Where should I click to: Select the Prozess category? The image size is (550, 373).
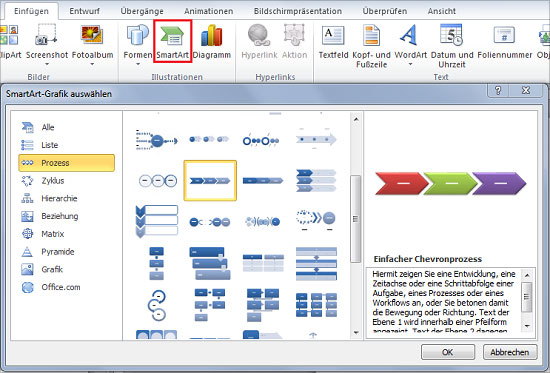[x=66, y=163]
